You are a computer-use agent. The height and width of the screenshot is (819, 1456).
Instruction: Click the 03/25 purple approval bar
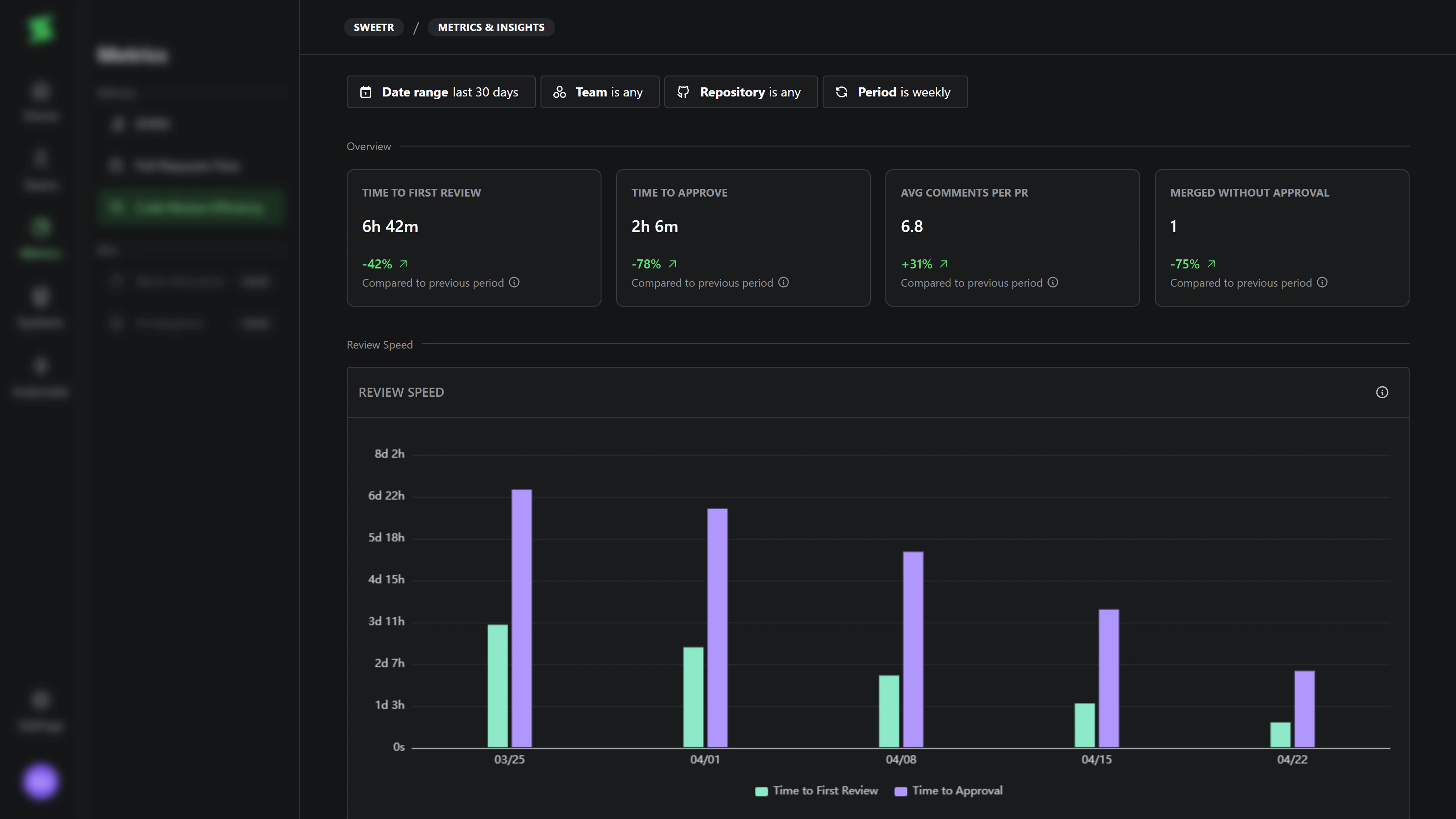tap(521, 618)
